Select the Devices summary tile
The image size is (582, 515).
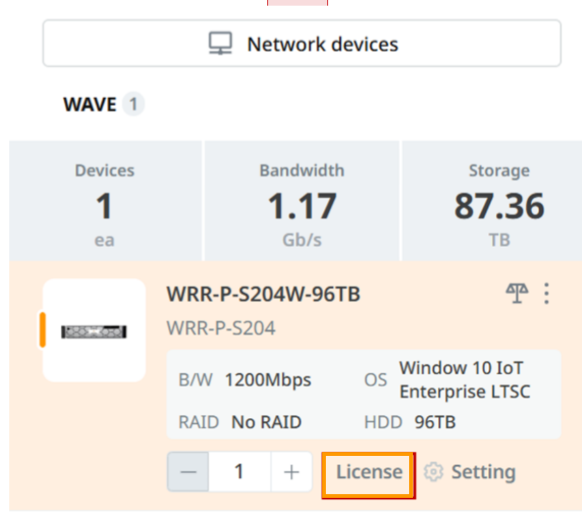[x=105, y=201]
